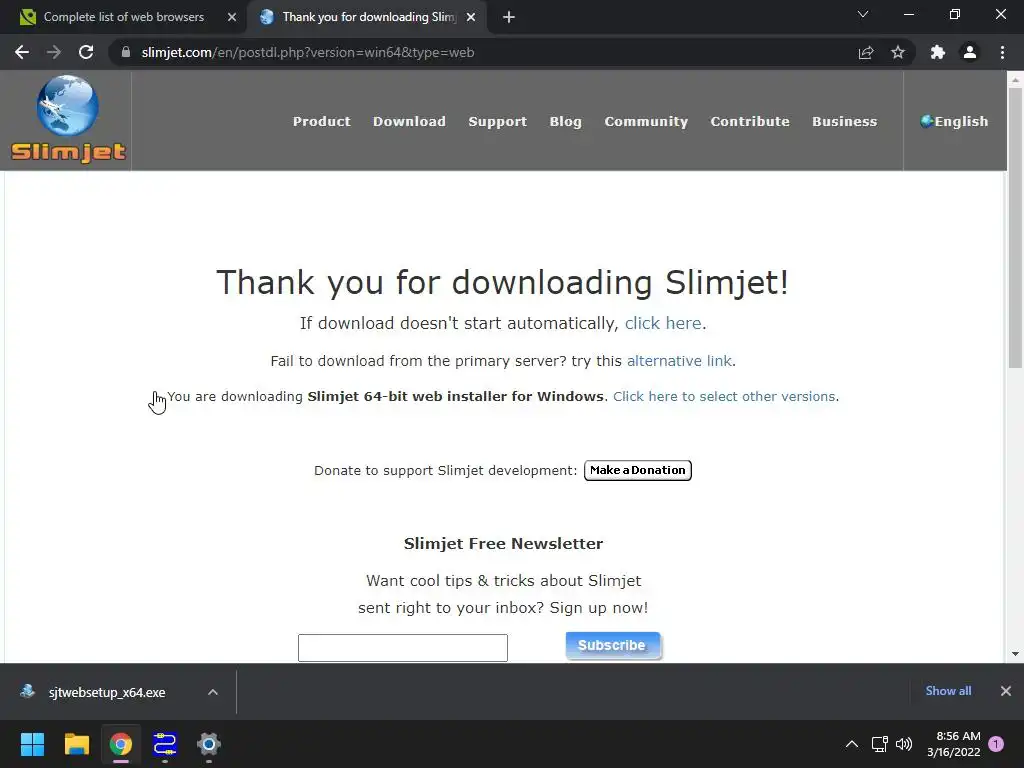This screenshot has width=1024, height=768.
Task: Select the Thank you for downloading Slimjet tab
Action: tap(369, 17)
